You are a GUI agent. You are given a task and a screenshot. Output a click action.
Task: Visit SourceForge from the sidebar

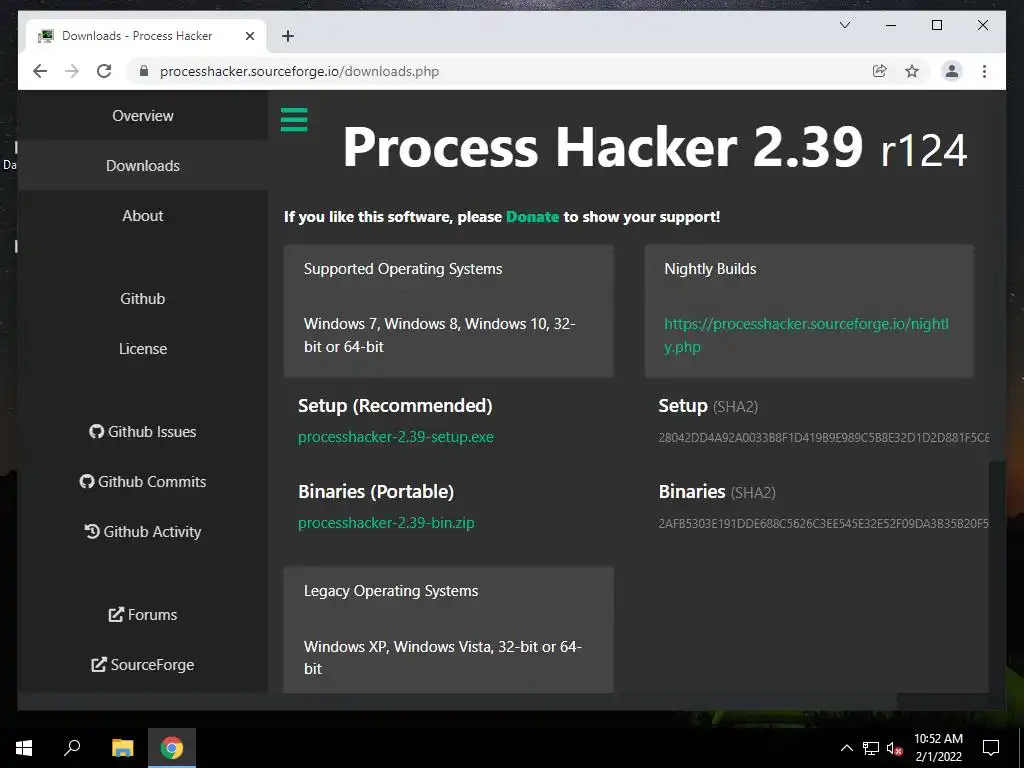(x=142, y=665)
